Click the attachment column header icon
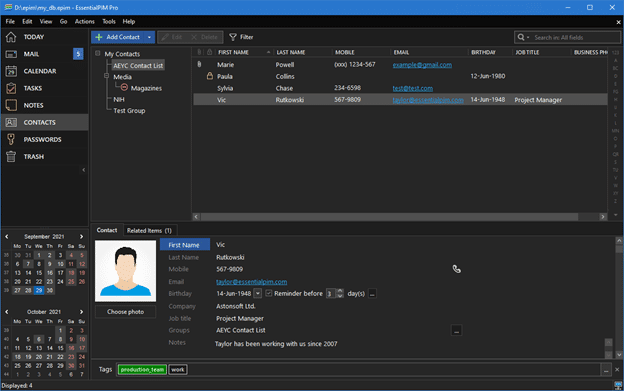This screenshot has width=624, height=391. click(x=199, y=52)
